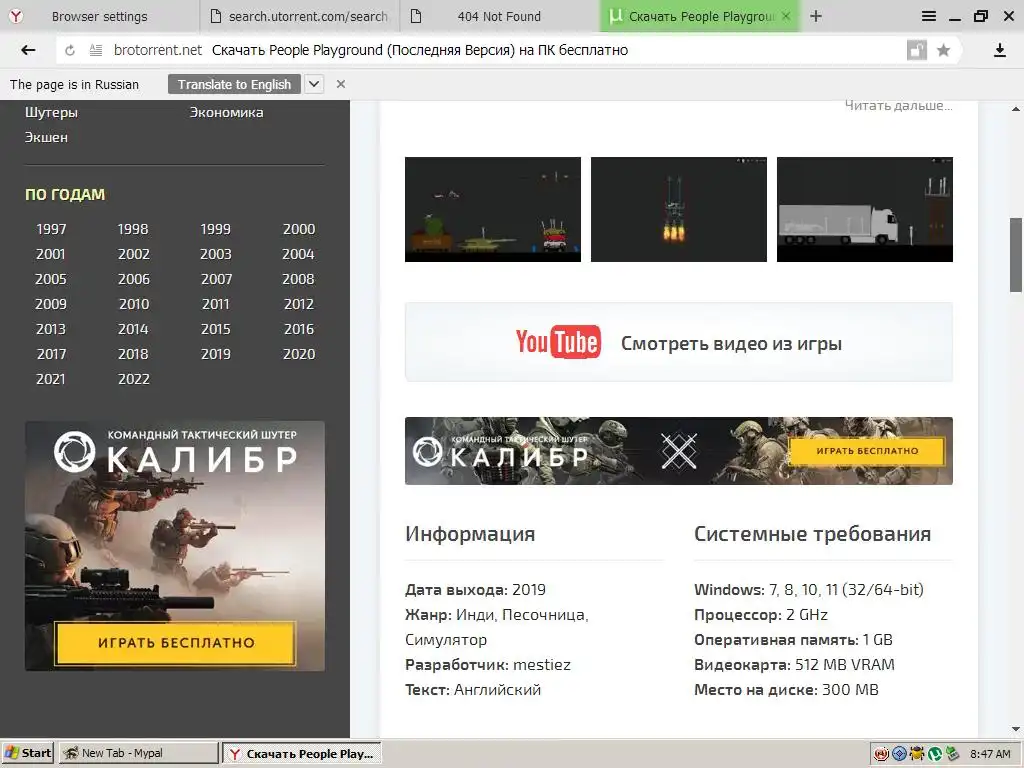Filter games by year 2010
The width and height of the screenshot is (1024, 768).
pos(134,304)
